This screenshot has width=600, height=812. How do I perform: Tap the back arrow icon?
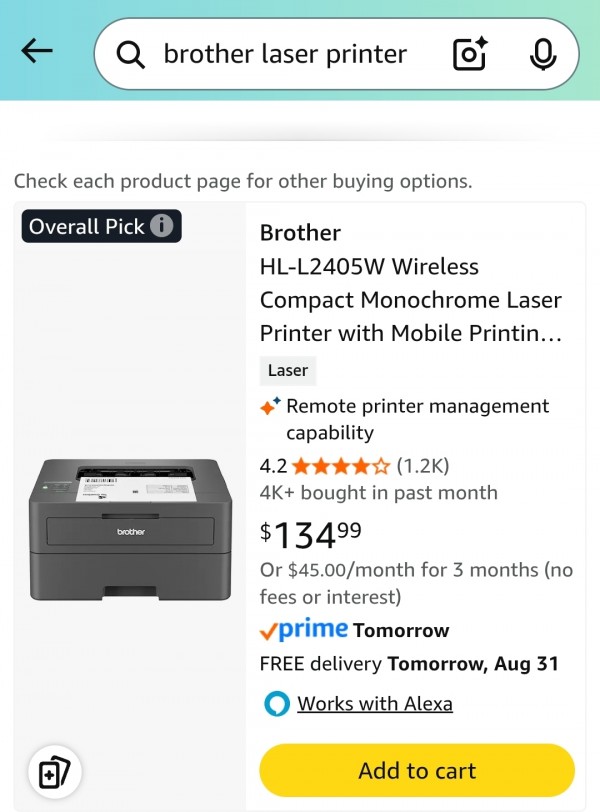tap(37, 51)
